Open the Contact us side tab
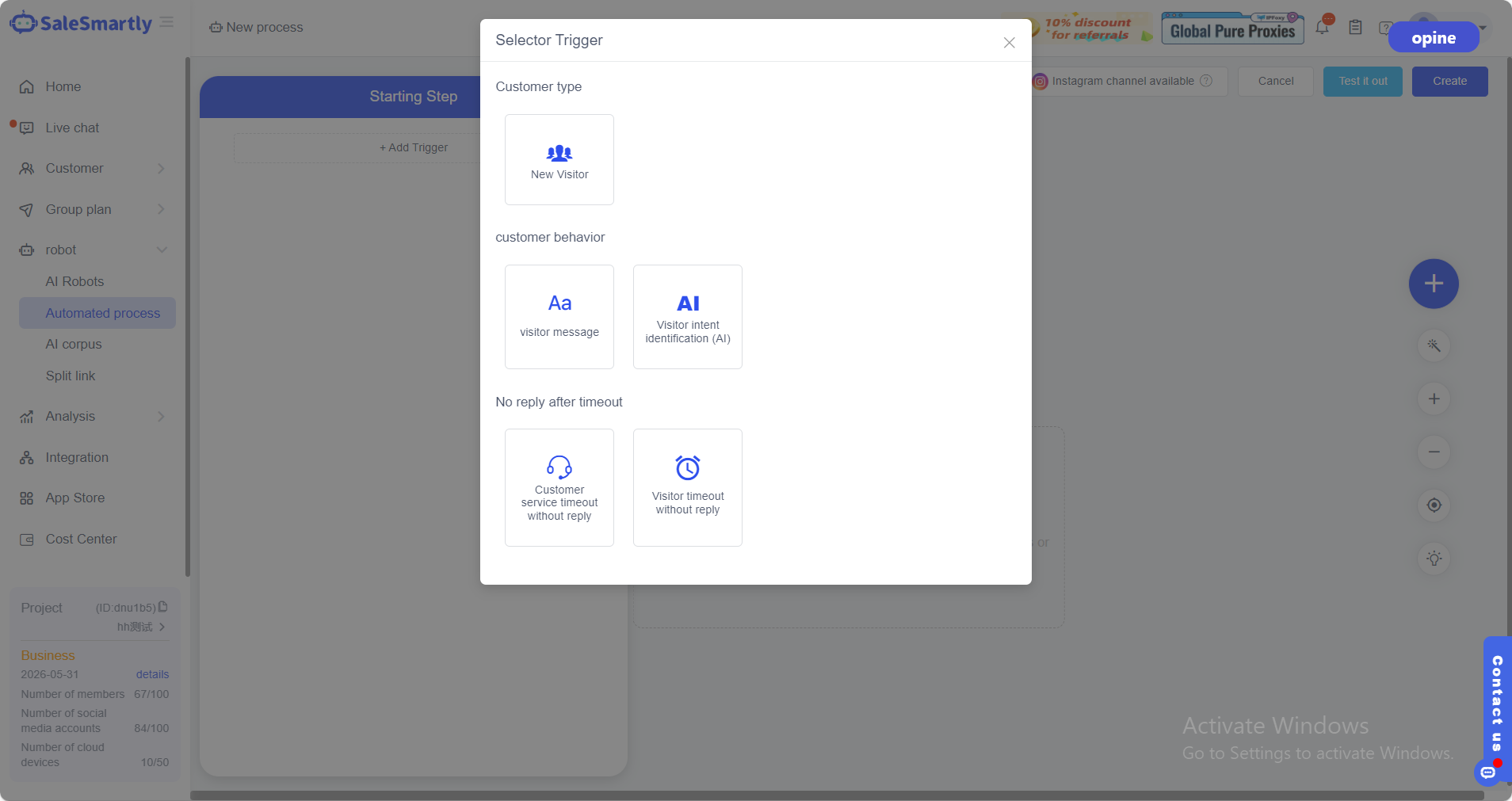 1497,701
